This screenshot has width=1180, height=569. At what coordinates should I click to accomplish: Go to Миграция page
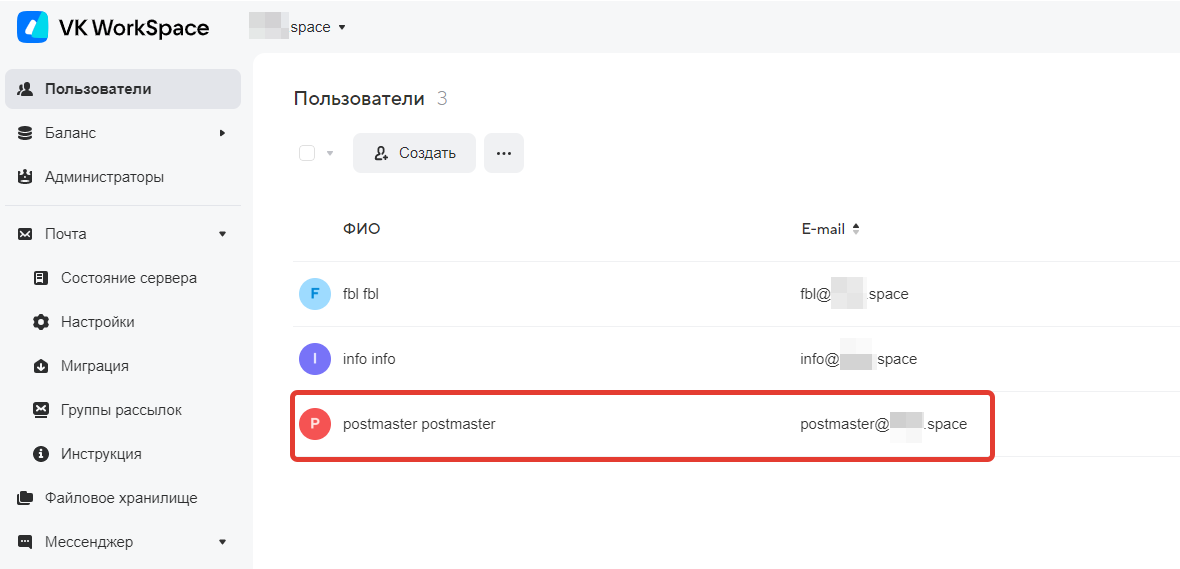coord(94,366)
